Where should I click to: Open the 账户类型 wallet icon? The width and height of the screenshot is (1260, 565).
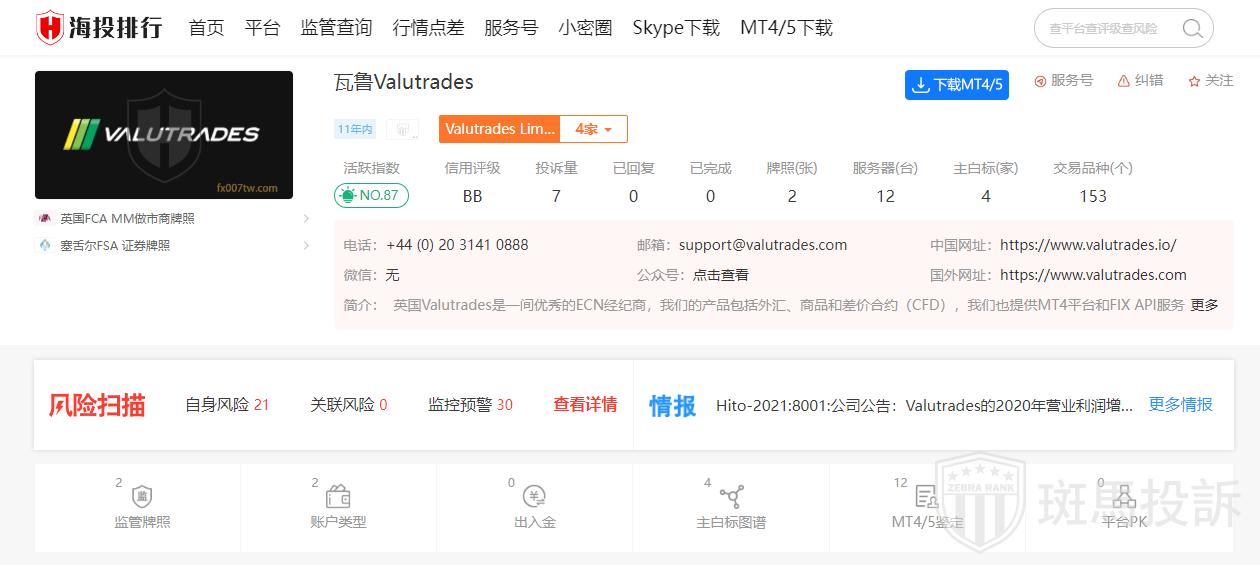(338, 497)
